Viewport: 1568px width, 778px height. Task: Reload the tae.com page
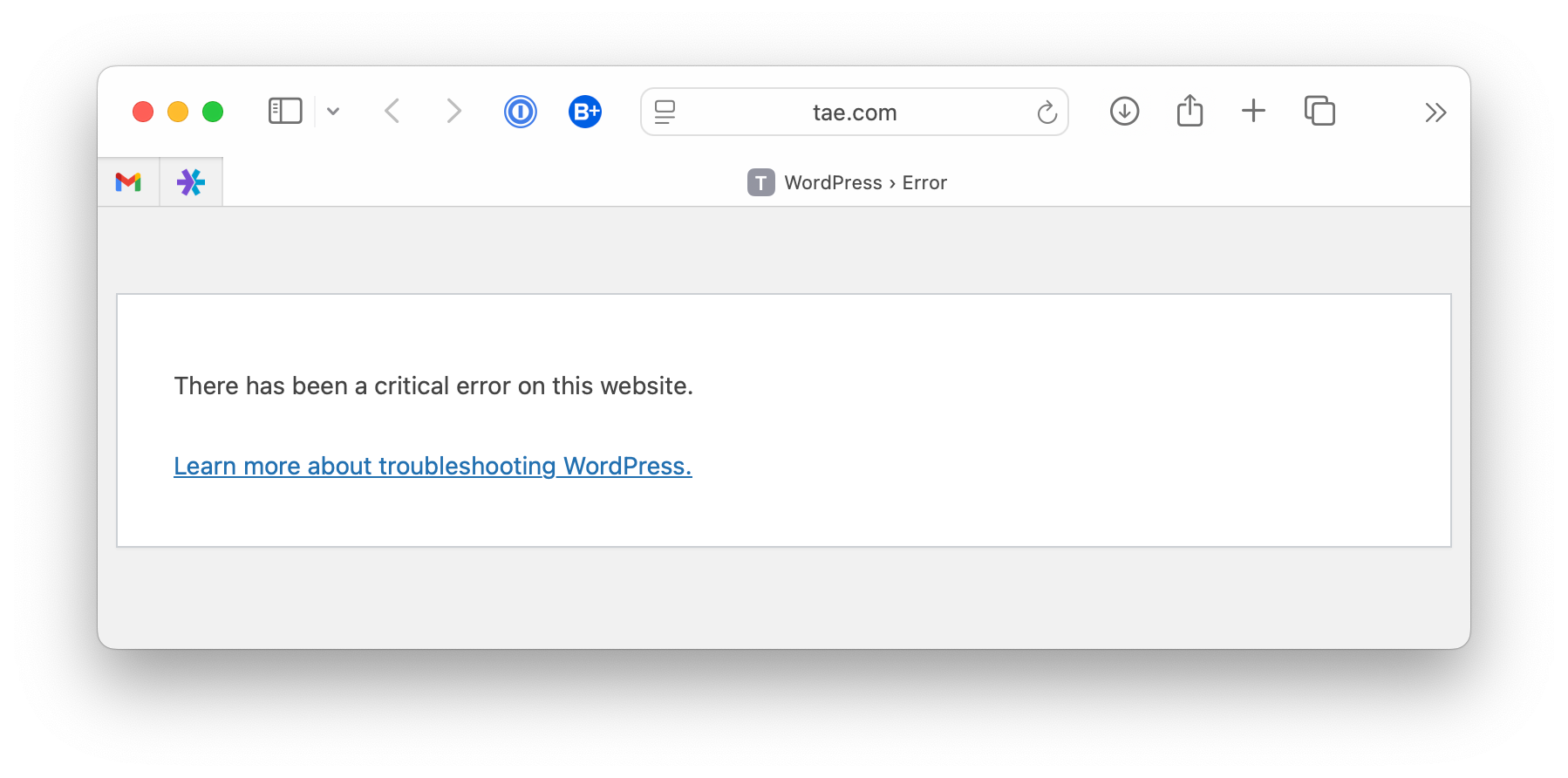[x=1046, y=112]
